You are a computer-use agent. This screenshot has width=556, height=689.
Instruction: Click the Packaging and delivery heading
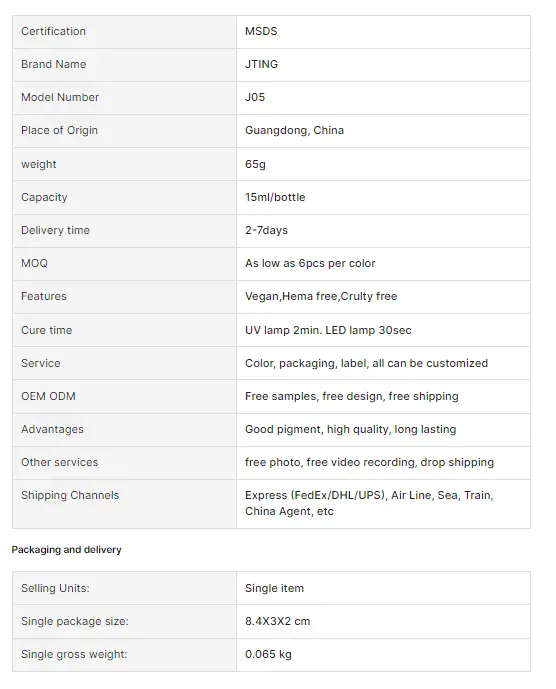(x=66, y=550)
